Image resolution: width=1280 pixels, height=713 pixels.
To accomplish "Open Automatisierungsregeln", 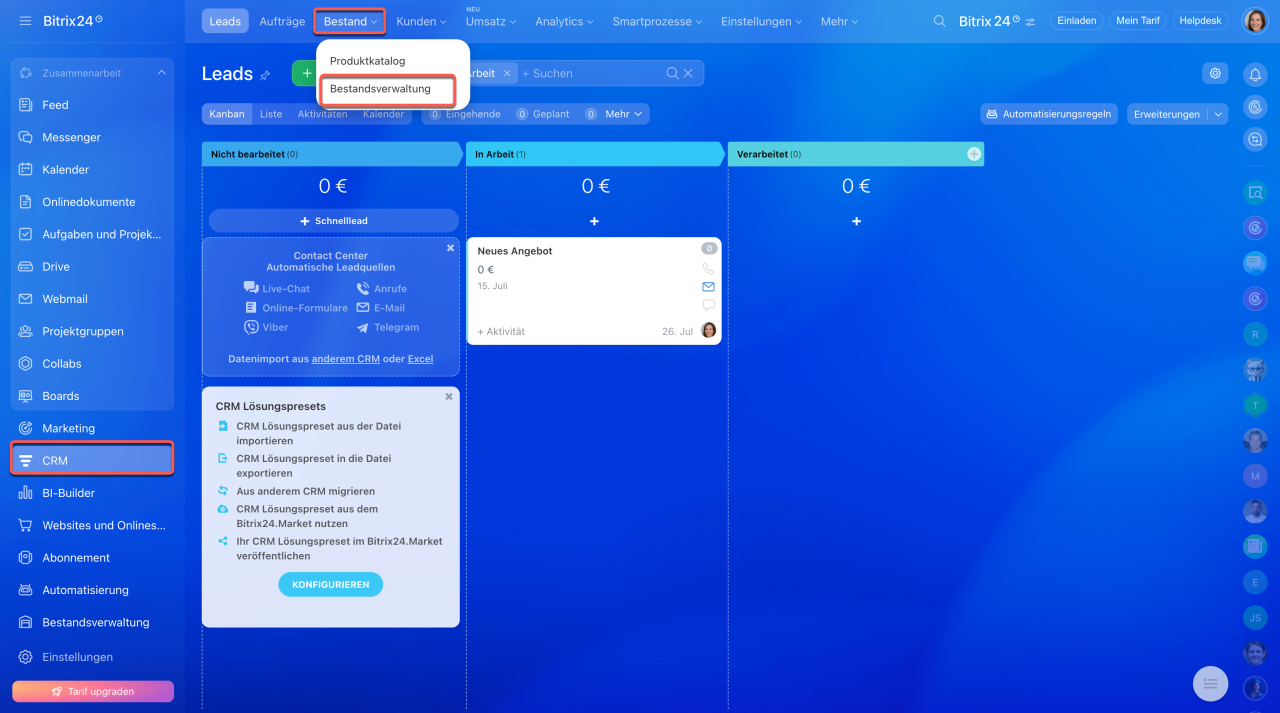I will (1049, 114).
